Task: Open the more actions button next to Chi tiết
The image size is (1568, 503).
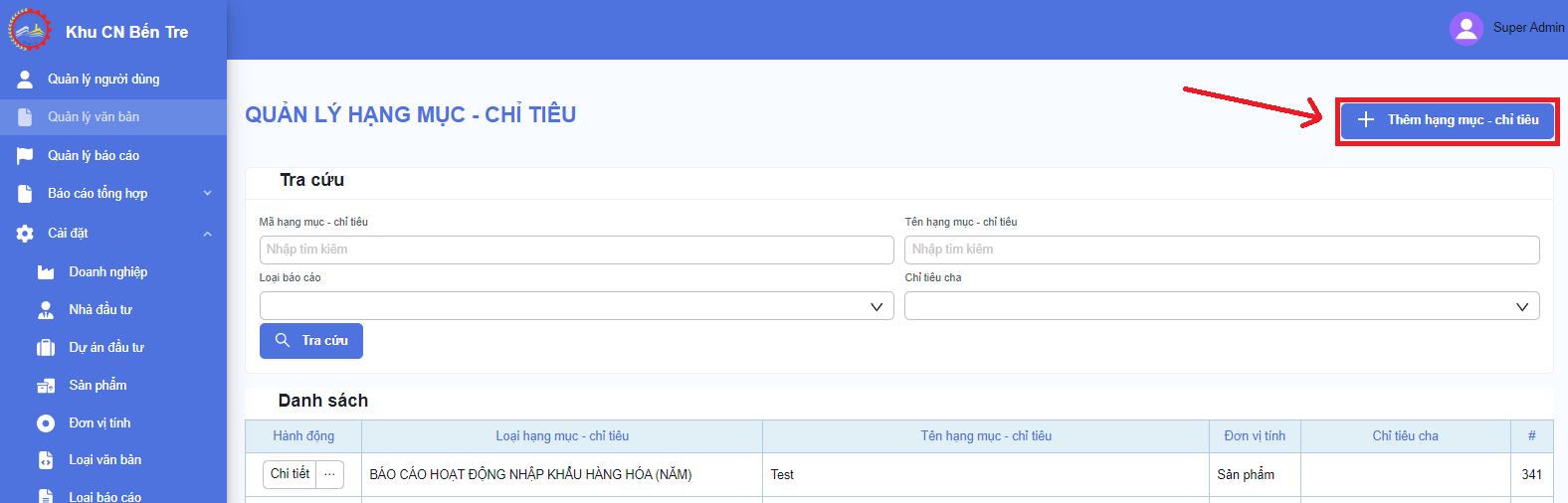Action: click(329, 474)
